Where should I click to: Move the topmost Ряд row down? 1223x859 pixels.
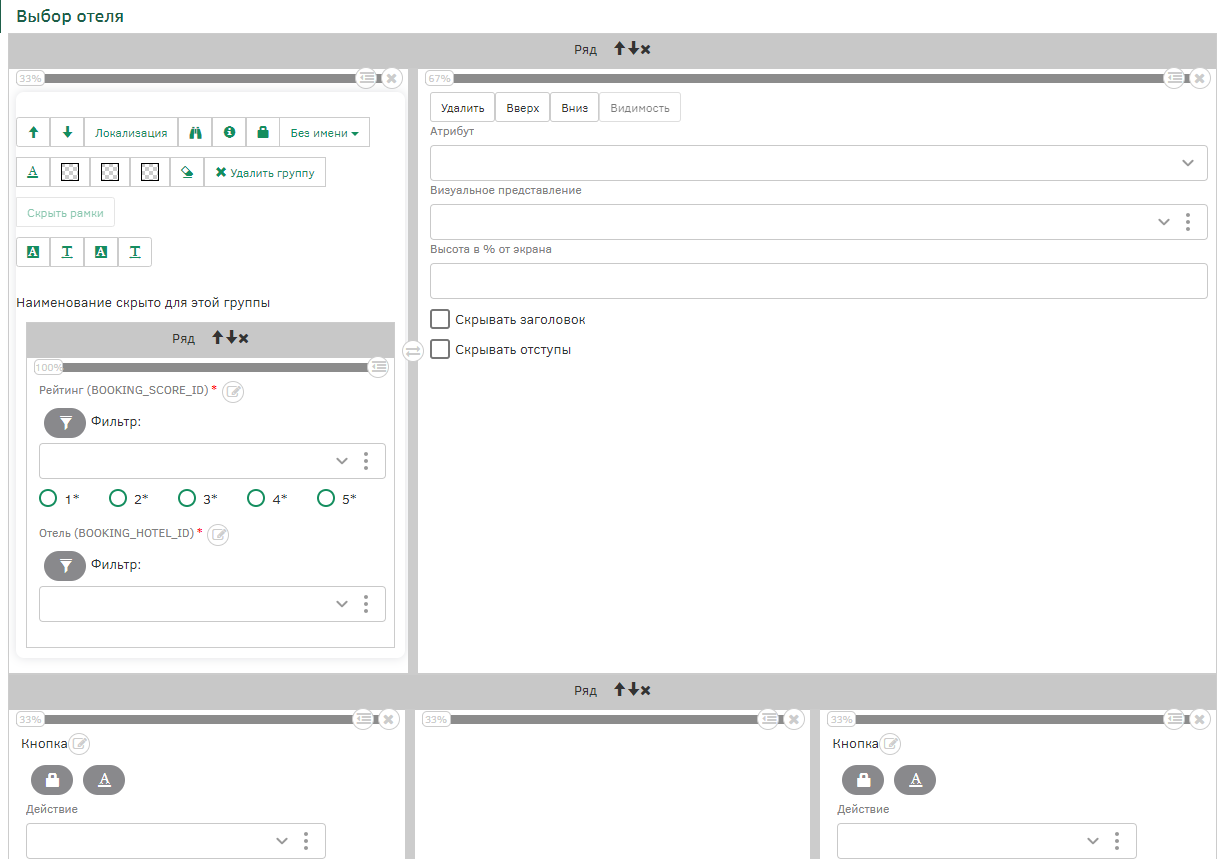coord(633,48)
